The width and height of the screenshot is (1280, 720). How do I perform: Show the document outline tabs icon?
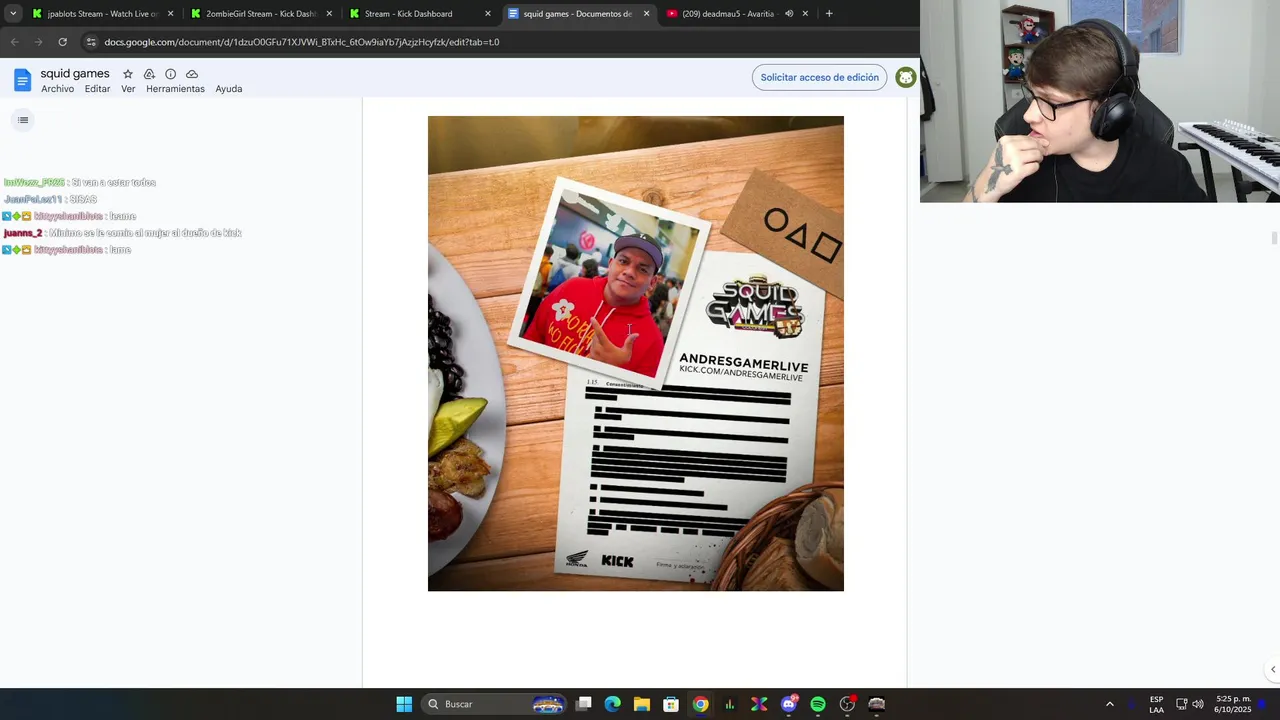point(23,120)
